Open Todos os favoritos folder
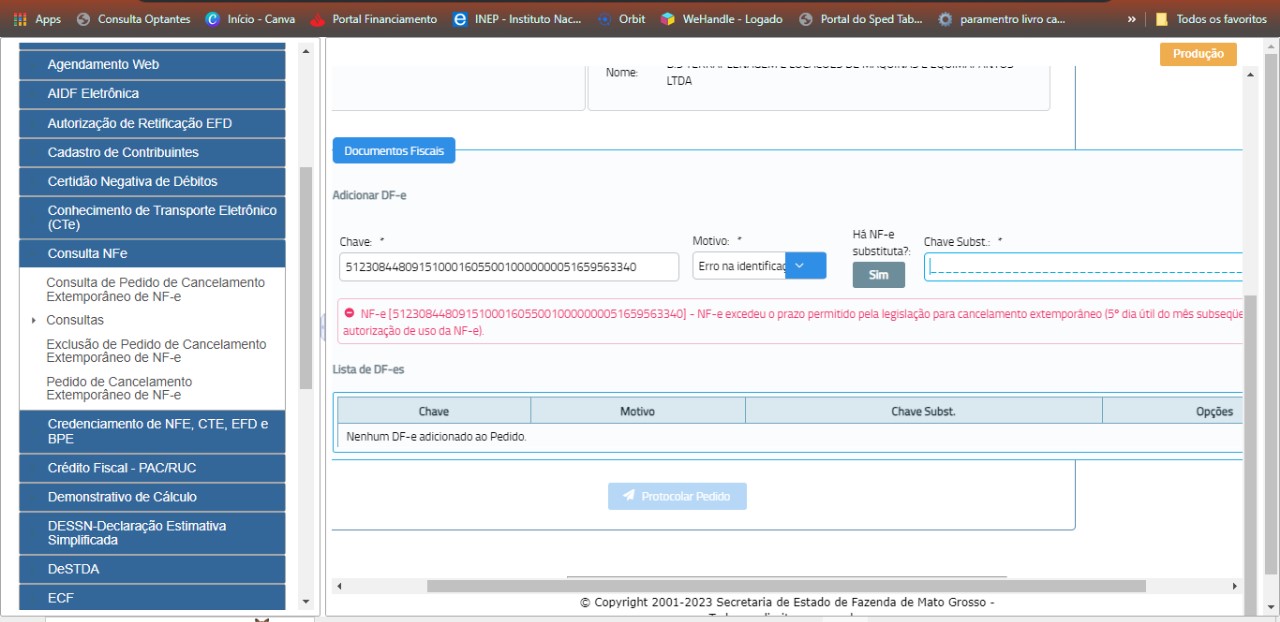1280x622 pixels. (x=1210, y=19)
